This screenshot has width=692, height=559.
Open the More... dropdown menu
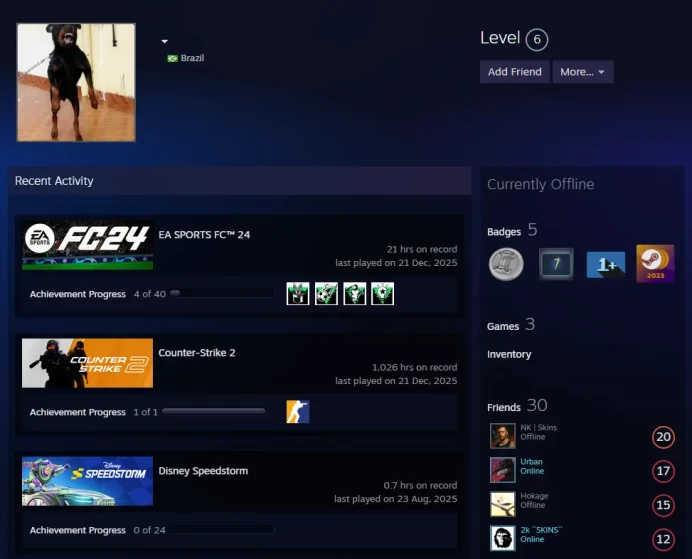click(583, 72)
